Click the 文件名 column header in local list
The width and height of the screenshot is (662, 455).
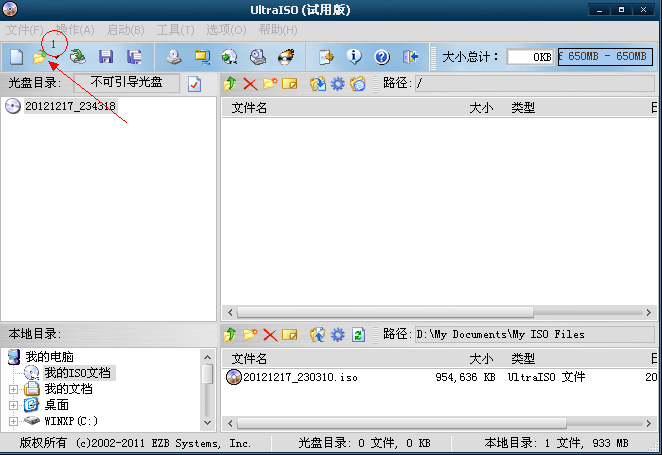[x=249, y=359]
